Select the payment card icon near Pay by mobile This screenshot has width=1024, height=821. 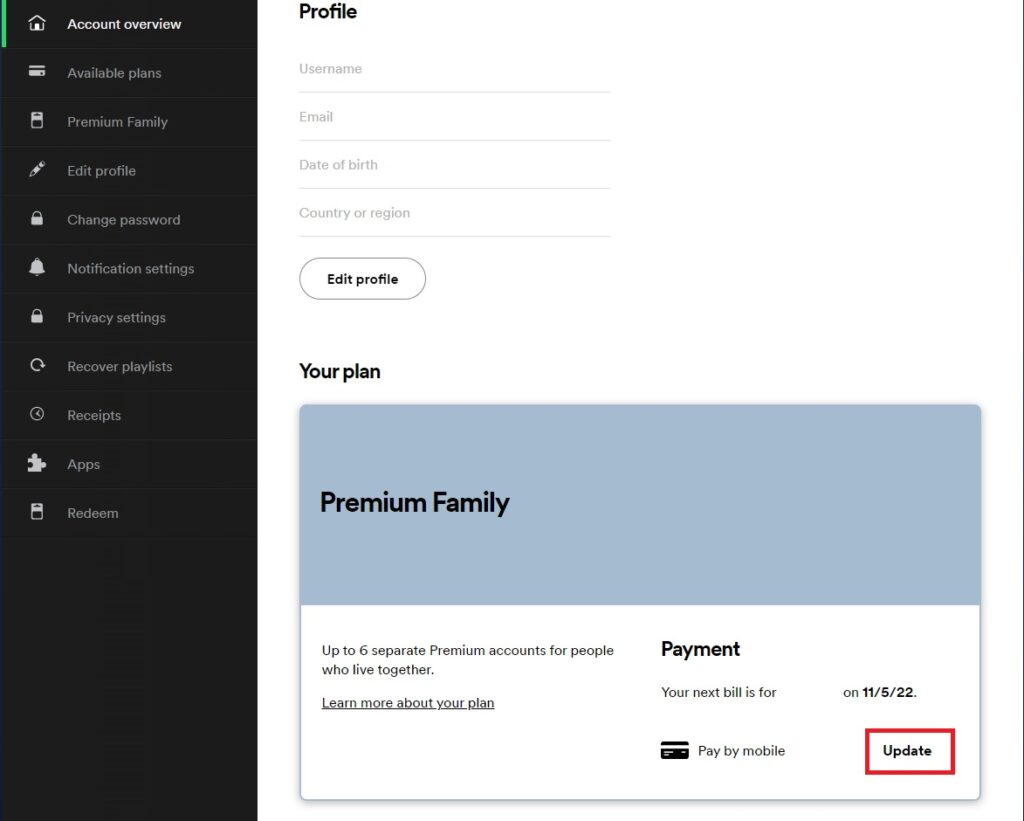[674, 749]
